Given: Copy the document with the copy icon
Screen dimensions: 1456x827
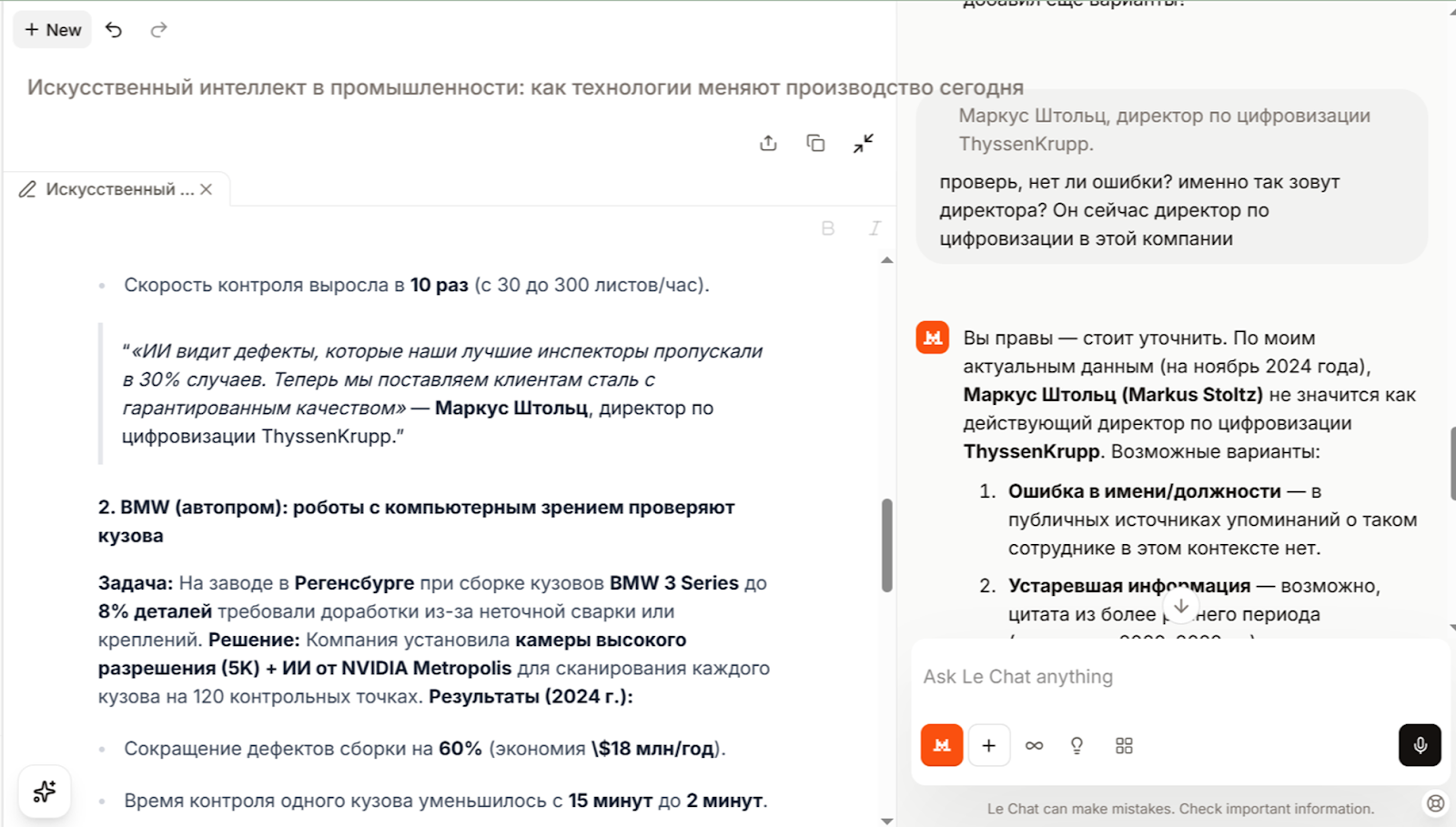Looking at the screenshot, I should [815, 143].
